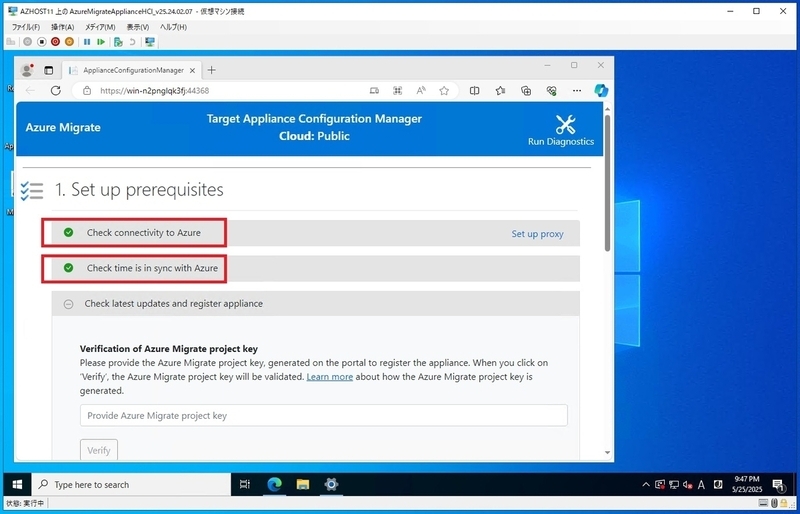Click the Azure Migrate header title
This screenshot has width=800, height=514.
coord(63,128)
